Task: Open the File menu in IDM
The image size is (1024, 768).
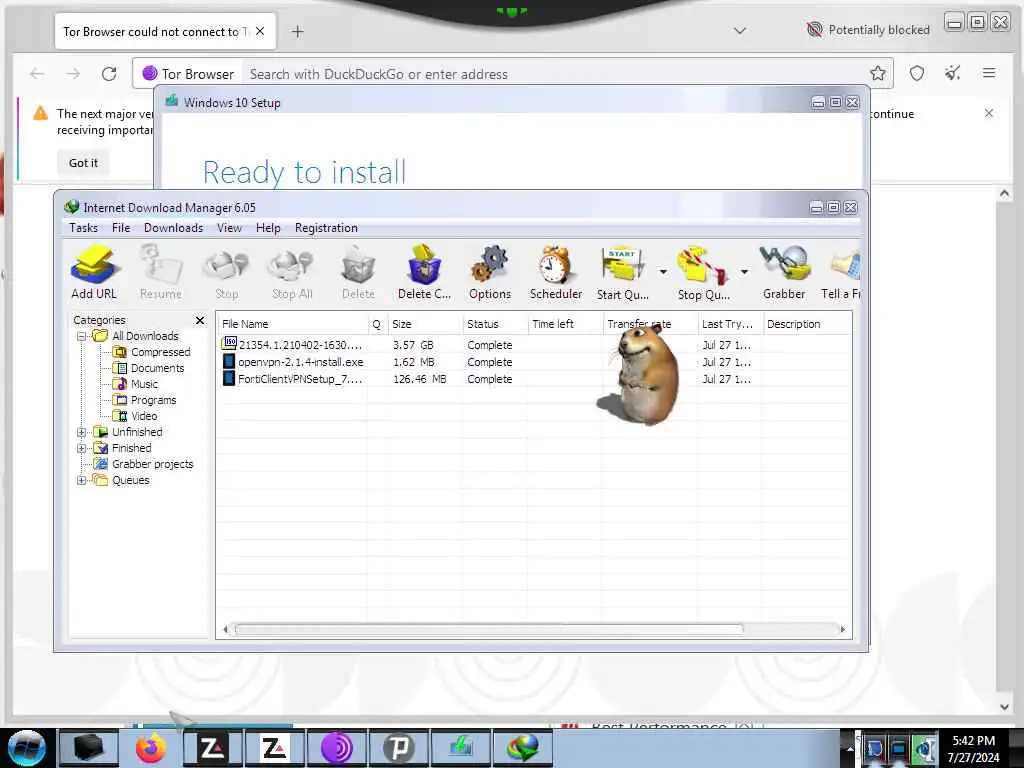Action: pyautogui.click(x=121, y=228)
